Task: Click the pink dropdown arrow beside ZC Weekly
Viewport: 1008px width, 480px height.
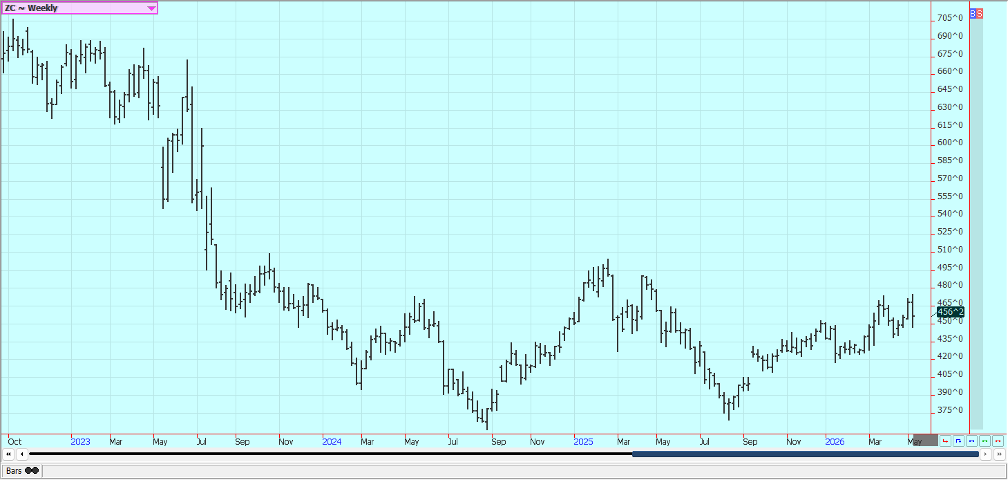Action: (x=151, y=8)
